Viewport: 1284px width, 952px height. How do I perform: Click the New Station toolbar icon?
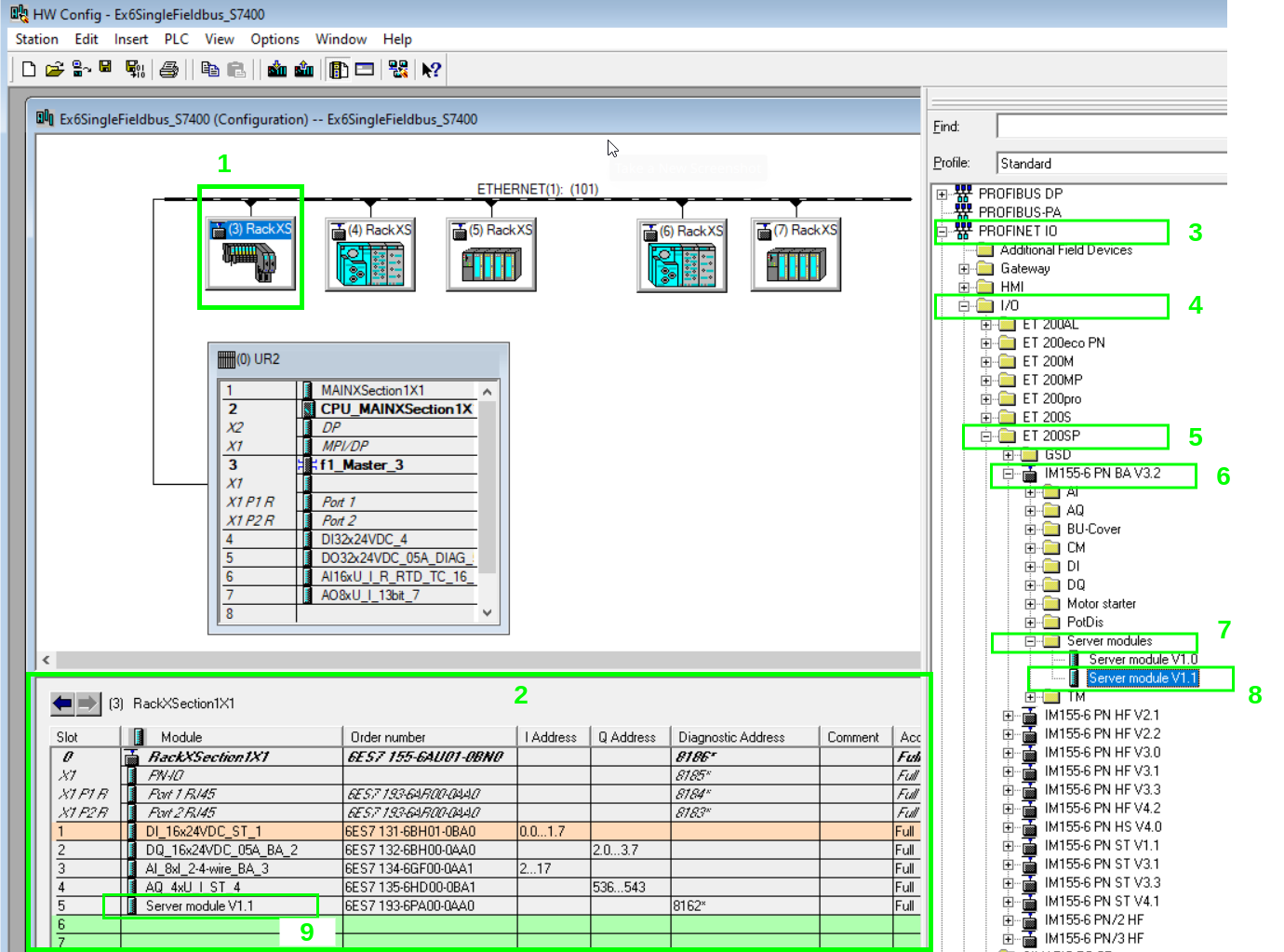coord(28,68)
